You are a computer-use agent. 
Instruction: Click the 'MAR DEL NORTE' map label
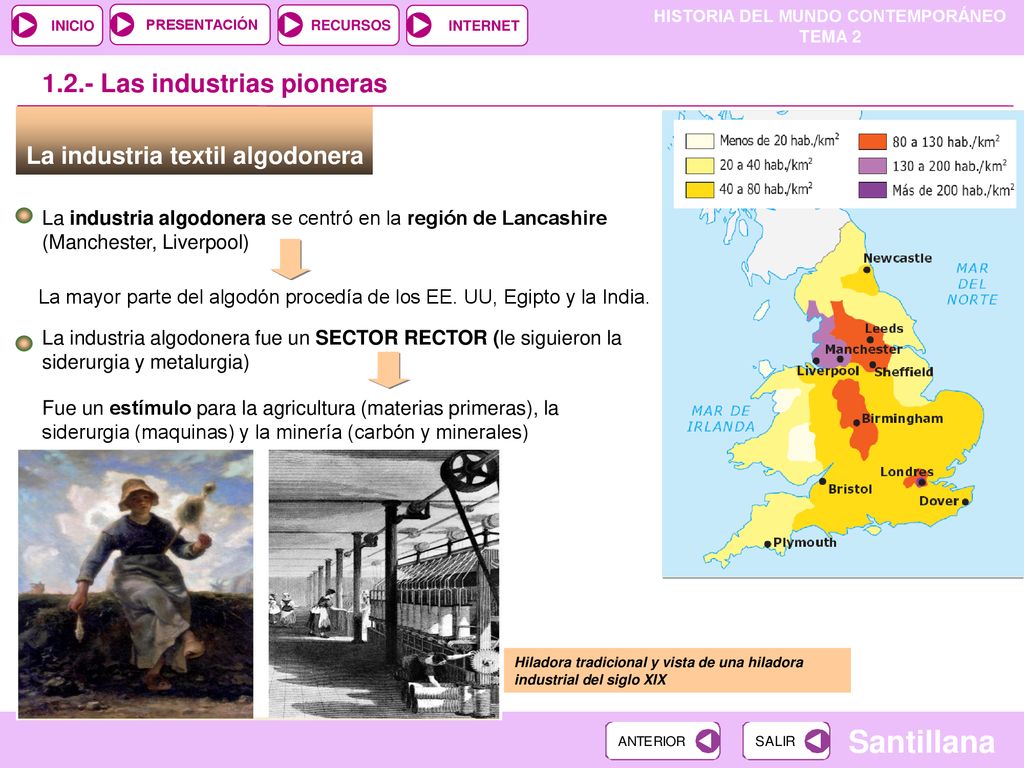pos(972,284)
